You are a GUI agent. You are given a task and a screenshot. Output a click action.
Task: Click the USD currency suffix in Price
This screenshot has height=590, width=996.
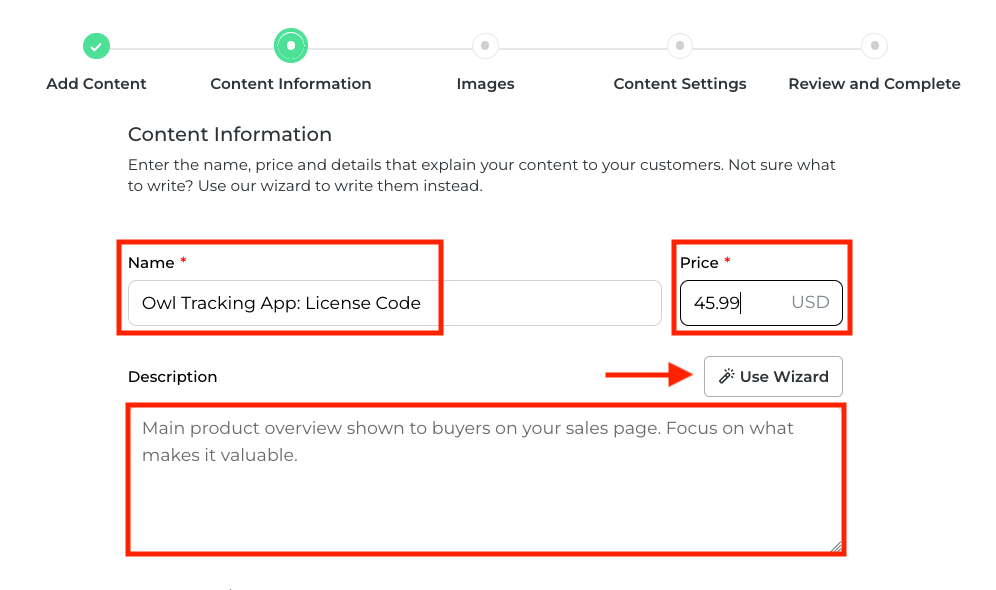[810, 303]
